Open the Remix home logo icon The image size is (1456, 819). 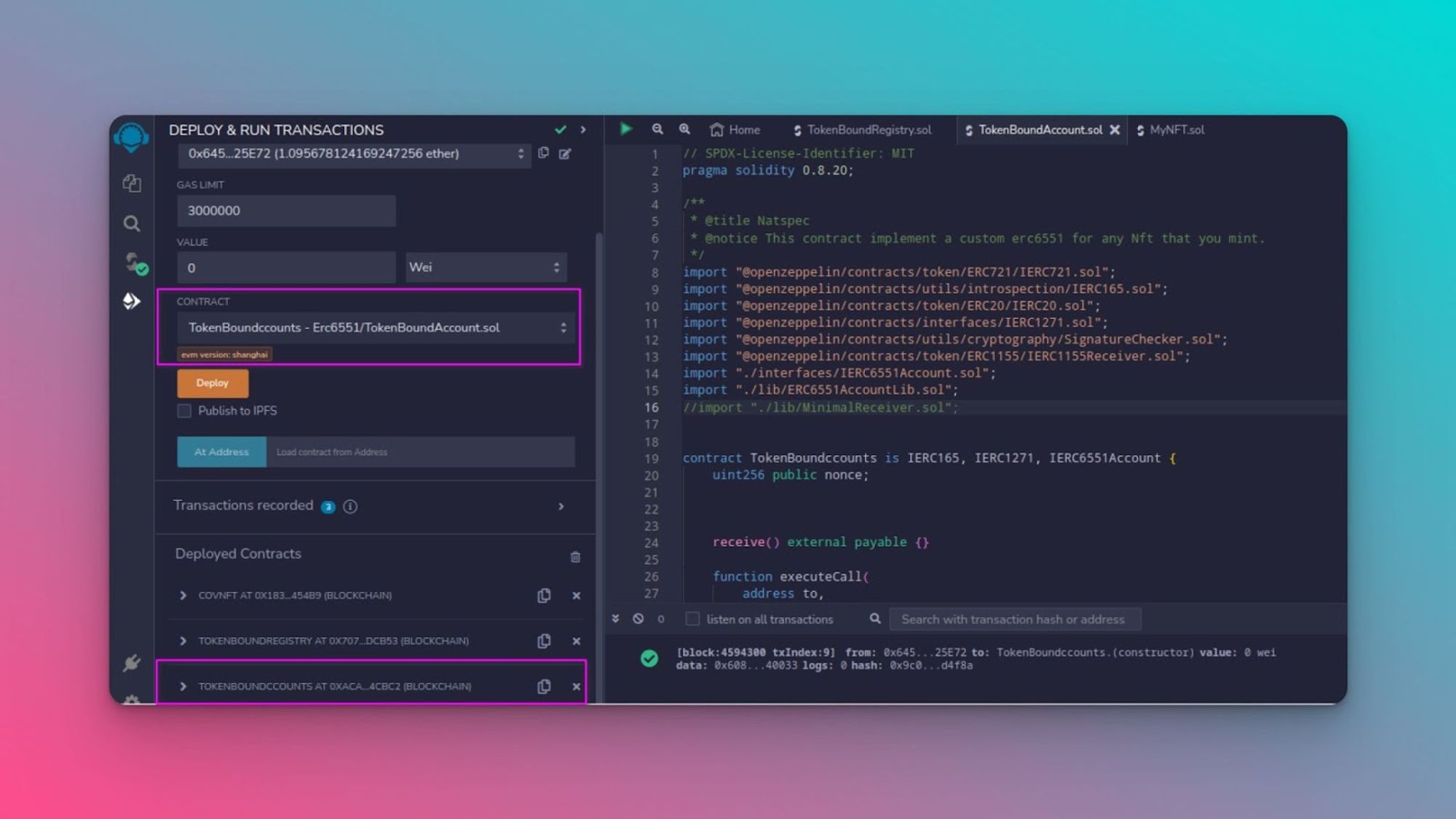tap(132, 137)
